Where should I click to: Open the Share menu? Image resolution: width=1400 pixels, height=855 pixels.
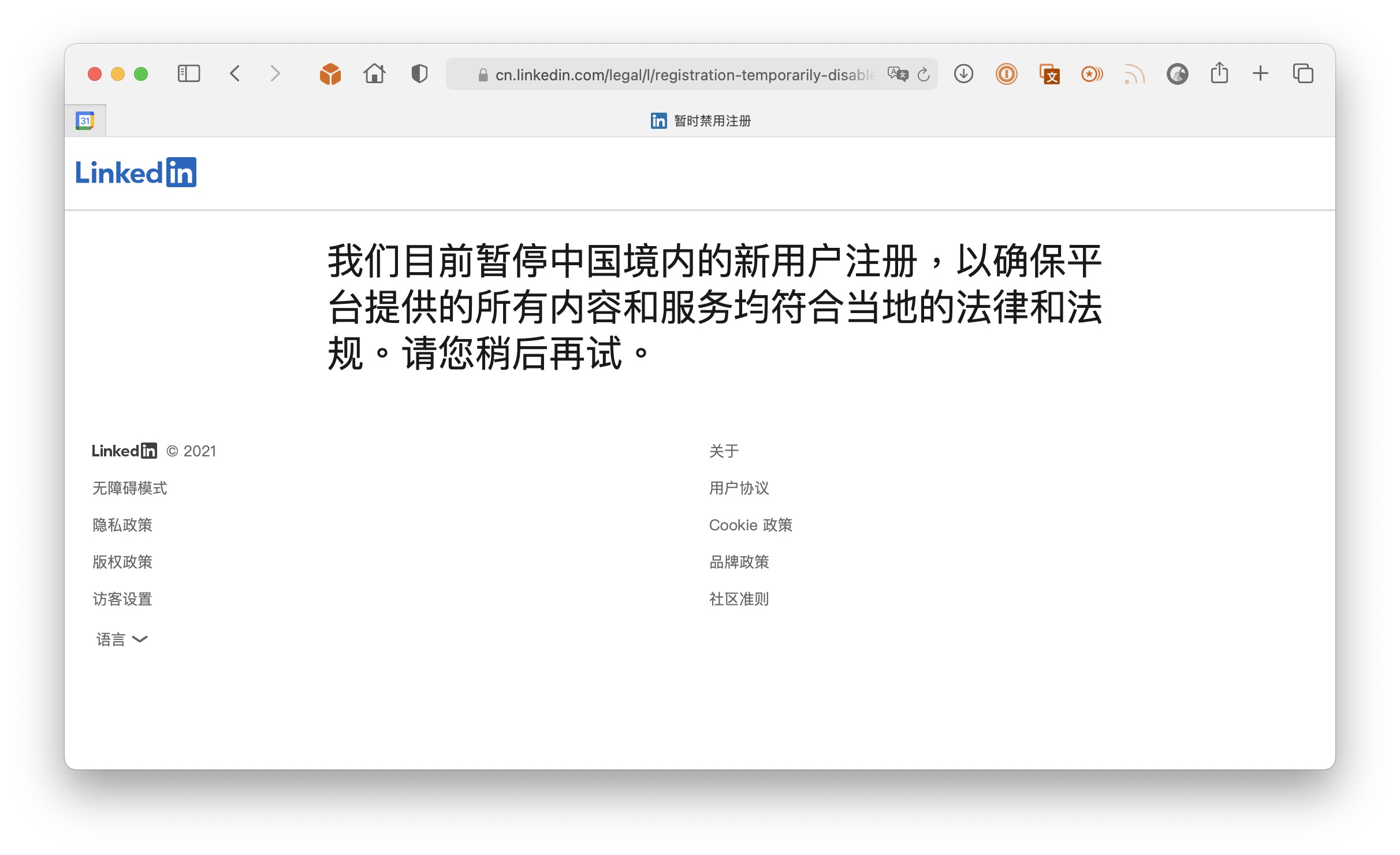tap(1219, 73)
